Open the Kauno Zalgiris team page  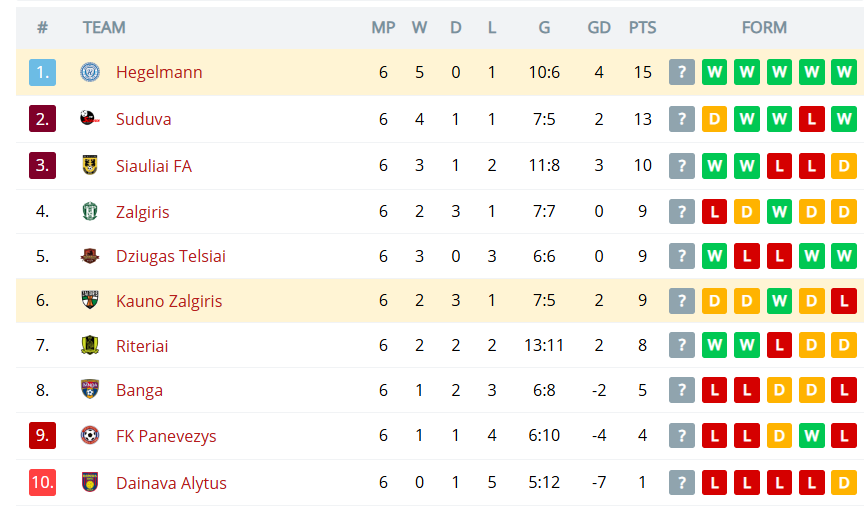tap(169, 301)
